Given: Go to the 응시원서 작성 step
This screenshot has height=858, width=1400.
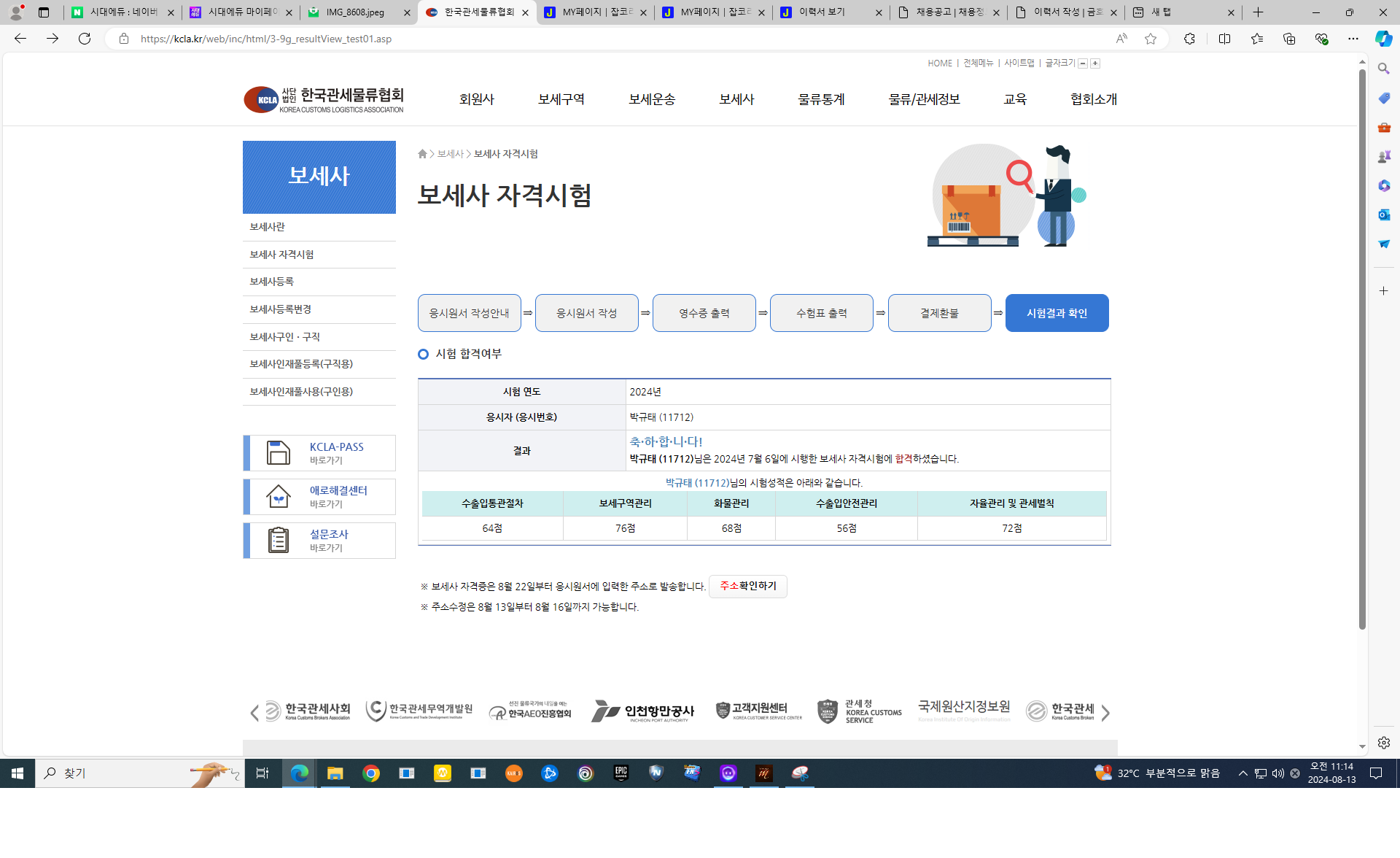Looking at the screenshot, I should coord(586,313).
